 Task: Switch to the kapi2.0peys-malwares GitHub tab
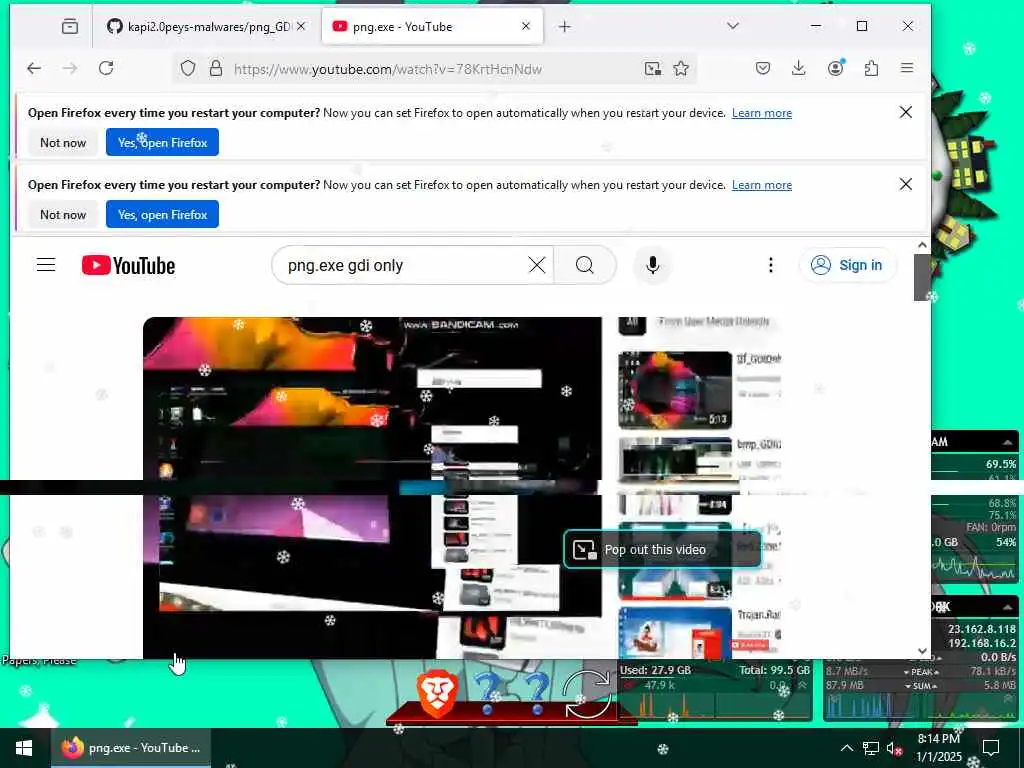coord(207,26)
